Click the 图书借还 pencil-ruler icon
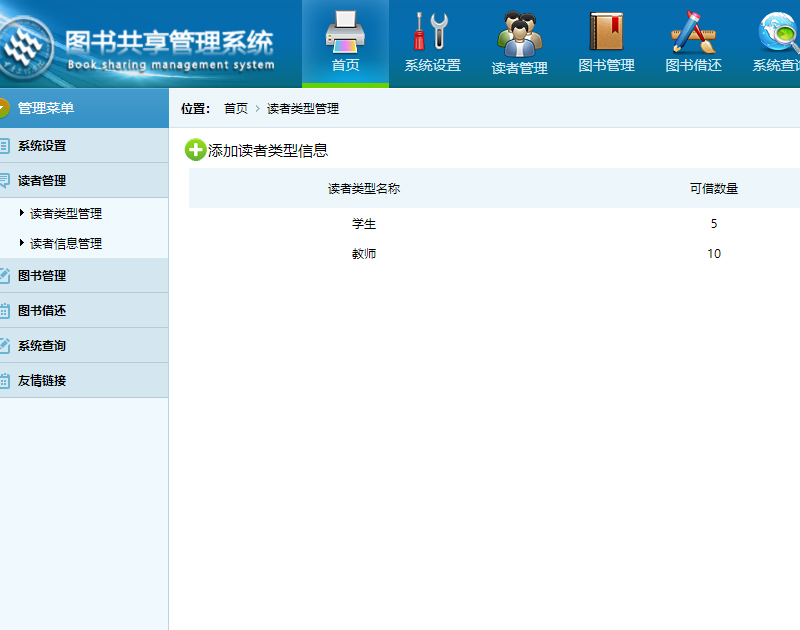The width and height of the screenshot is (800, 630). (x=693, y=32)
